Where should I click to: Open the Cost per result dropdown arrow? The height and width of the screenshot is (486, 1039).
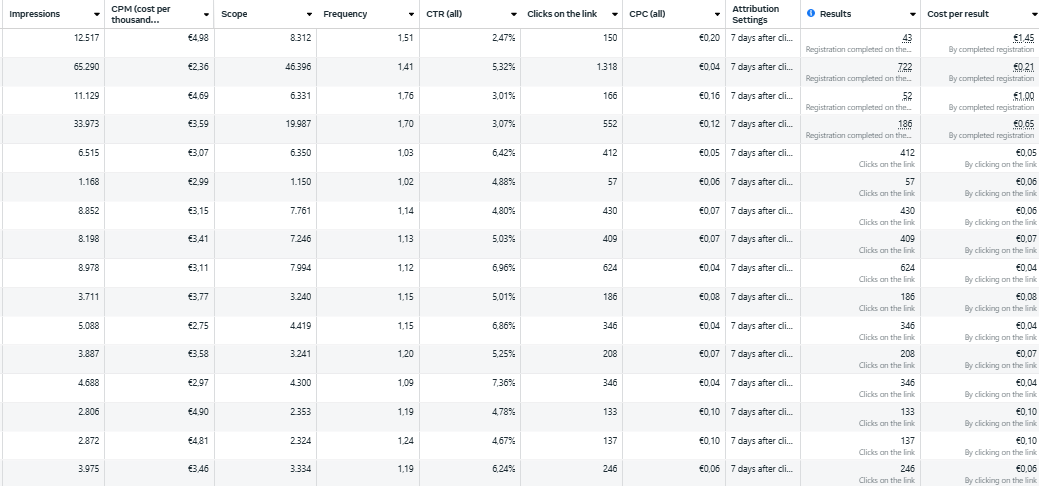pyautogui.click(x=1033, y=15)
